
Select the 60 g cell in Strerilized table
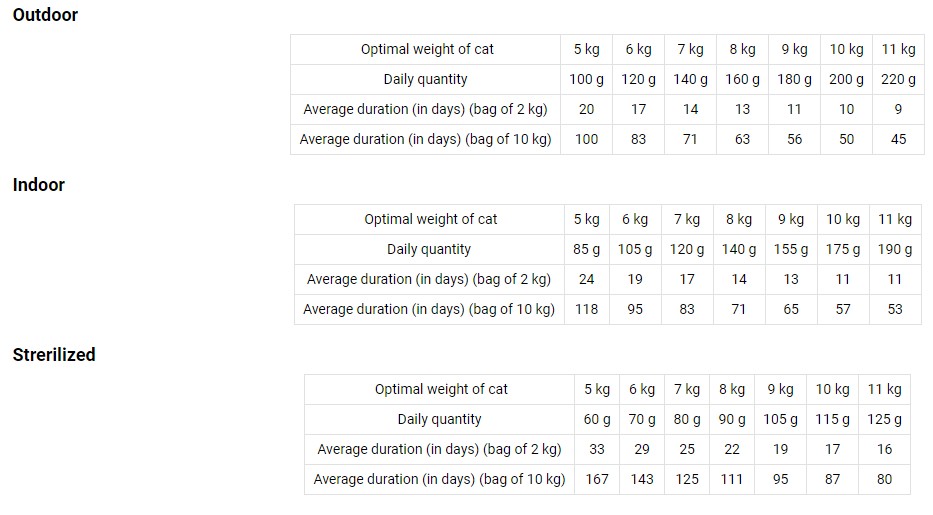pyautogui.click(x=597, y=419)
